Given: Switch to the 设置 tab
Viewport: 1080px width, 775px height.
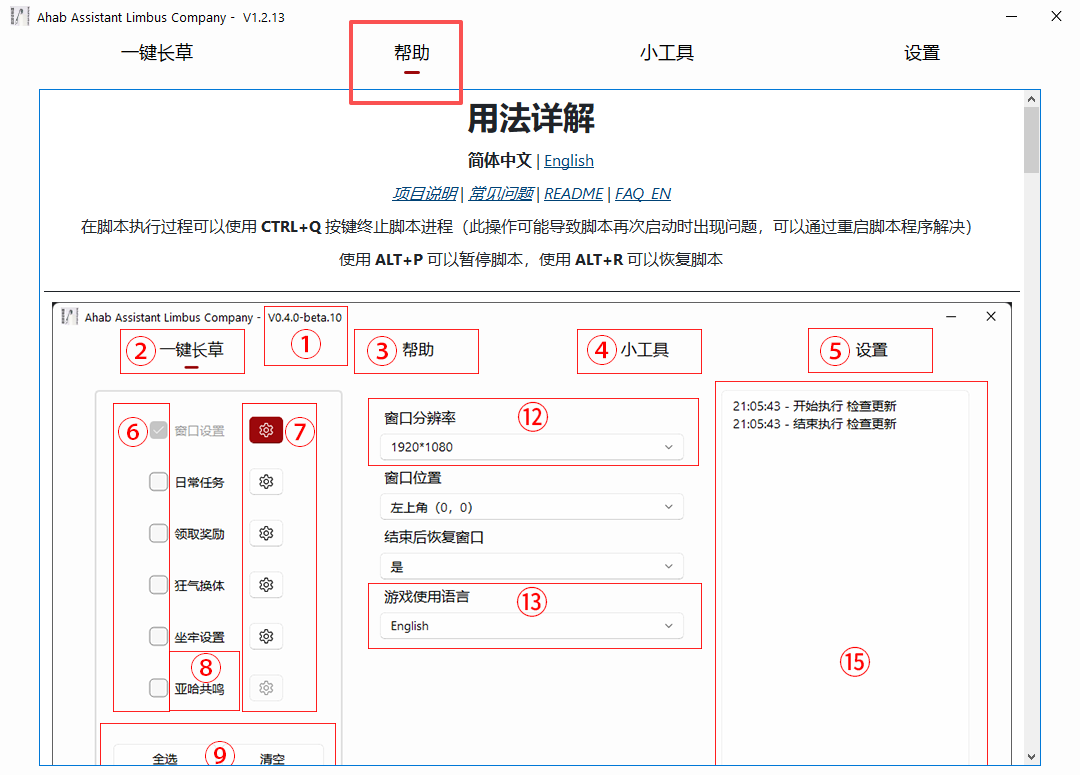Looking at the screenshot, I should [921, 52].
